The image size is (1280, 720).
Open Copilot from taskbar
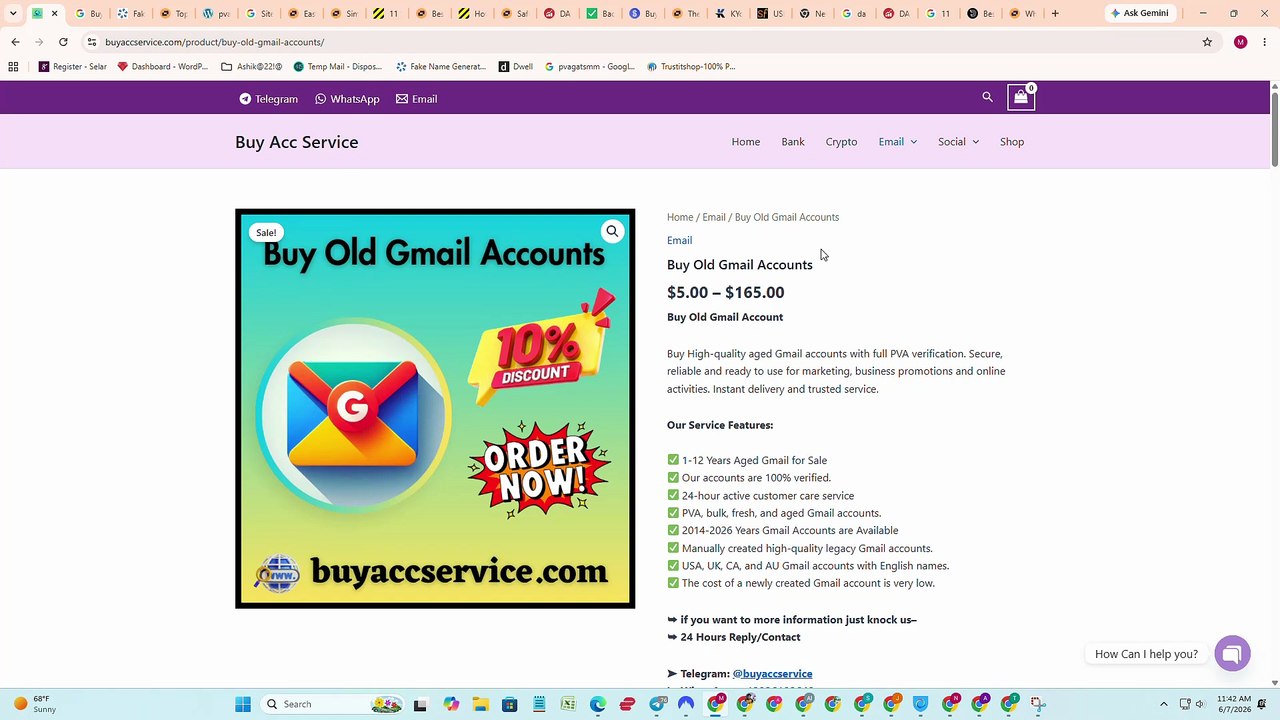451,704
